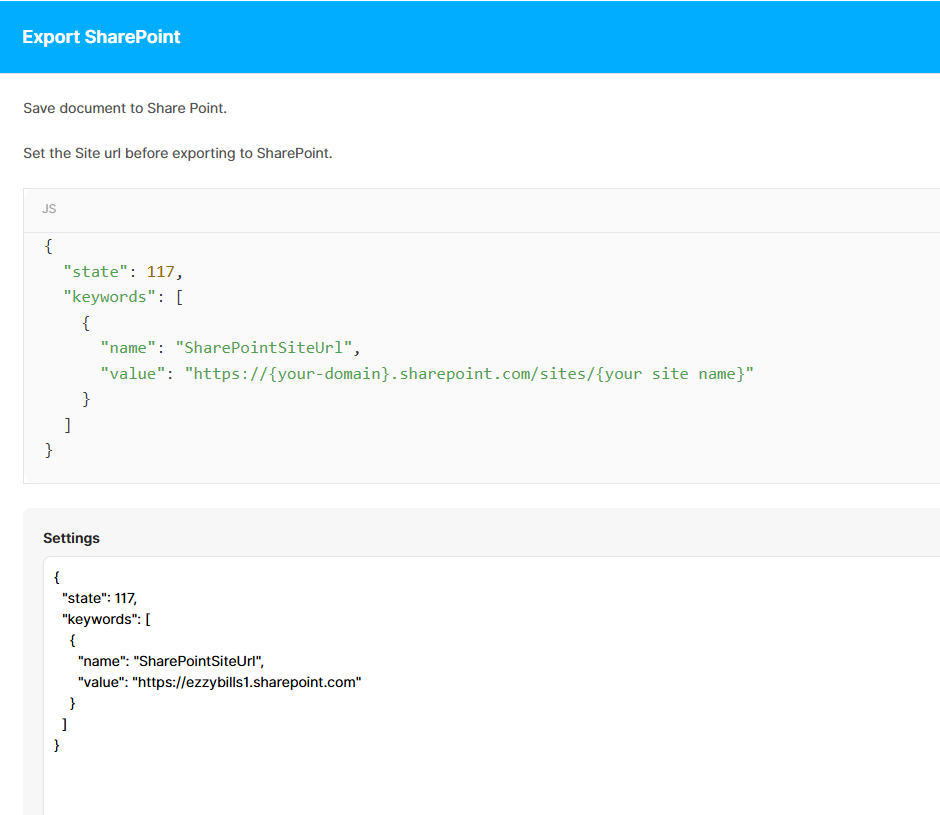This screenshot has height=815, width=940.
Task: Click the your-domain sharepoint URL value in sample
Action: (x=469, y=374)
